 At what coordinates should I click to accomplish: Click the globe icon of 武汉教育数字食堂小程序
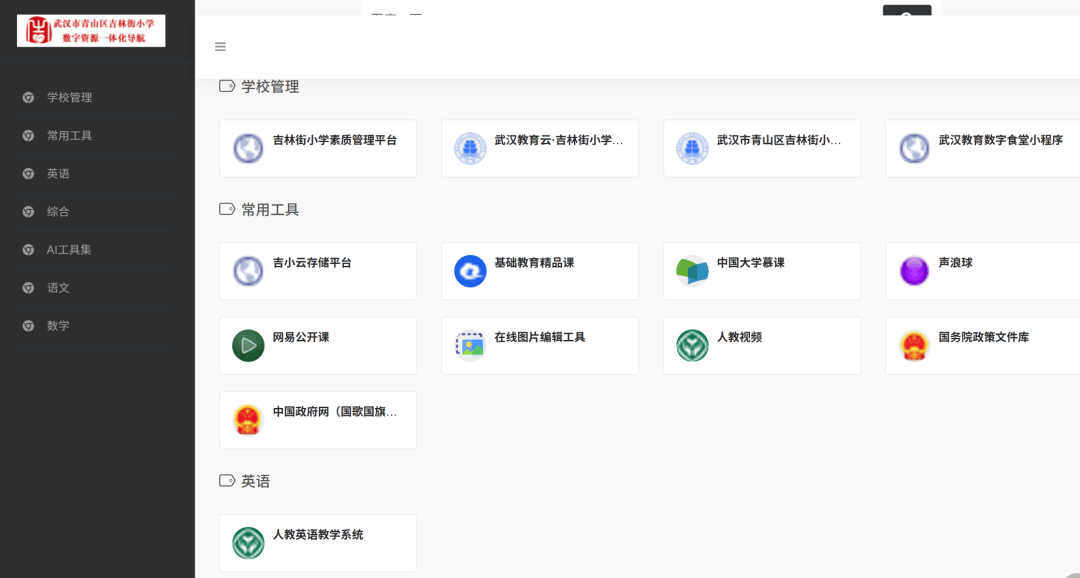click(915, 149)
